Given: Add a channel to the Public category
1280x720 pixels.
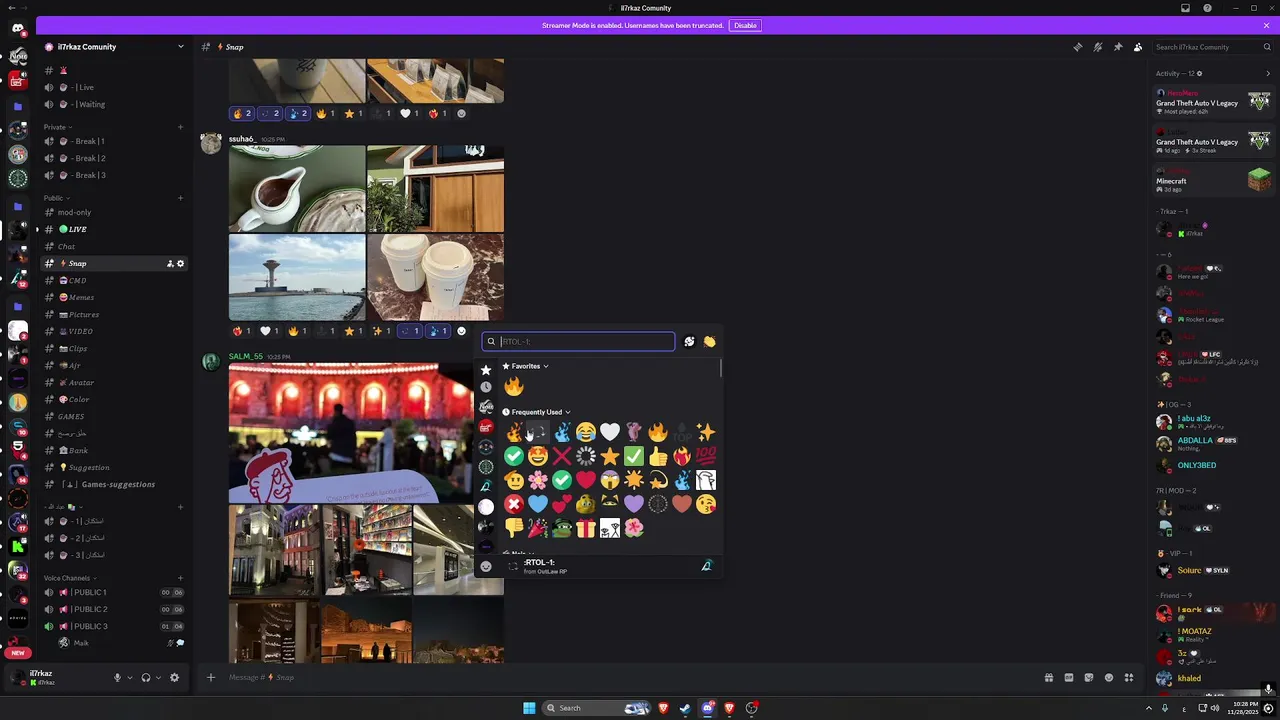Looking at the screenshot, I should click(181, 198).
